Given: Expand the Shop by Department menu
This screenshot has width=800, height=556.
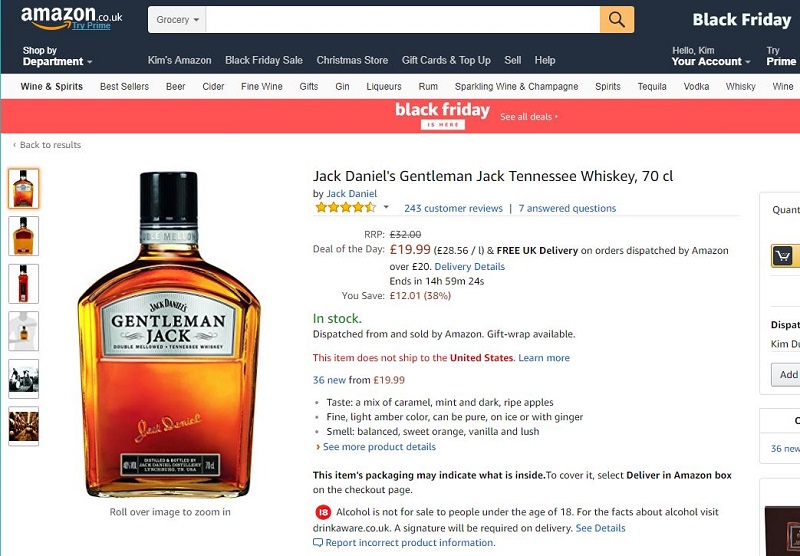Looking at the screenshot, I should [57, 56].
